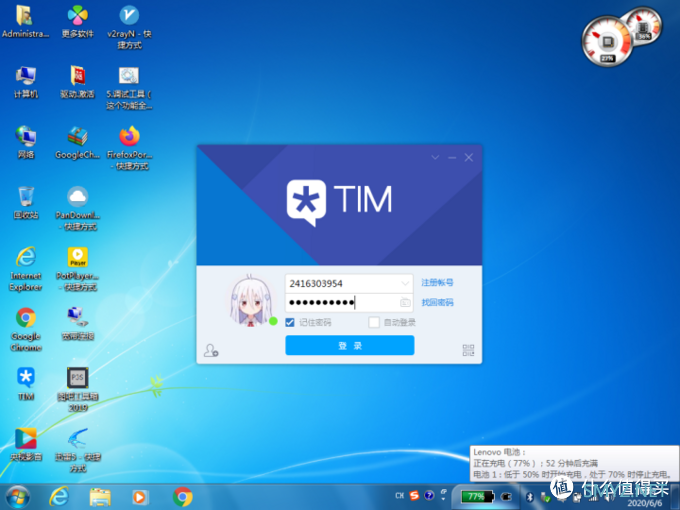Launch the 央视影音 desktop icon

click(x=26, y=445)
